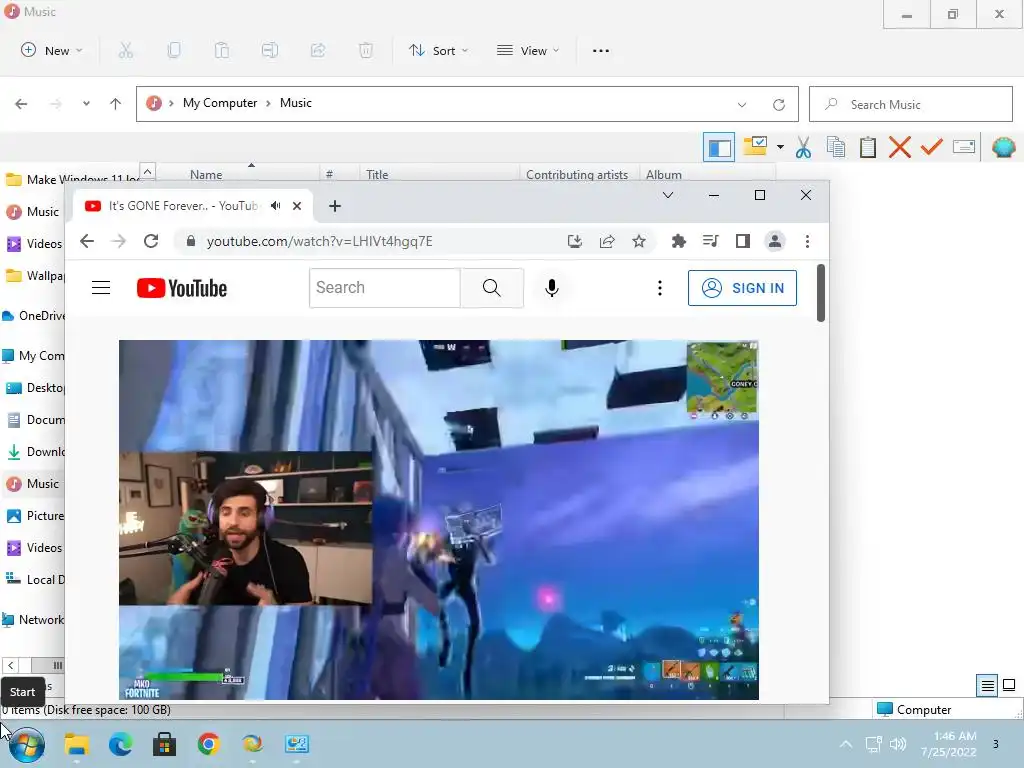This screenshot has height=768, width=1024.
Task: Open folder options checkbox icon in classic toolbar
Action: [x=756, y=146]
